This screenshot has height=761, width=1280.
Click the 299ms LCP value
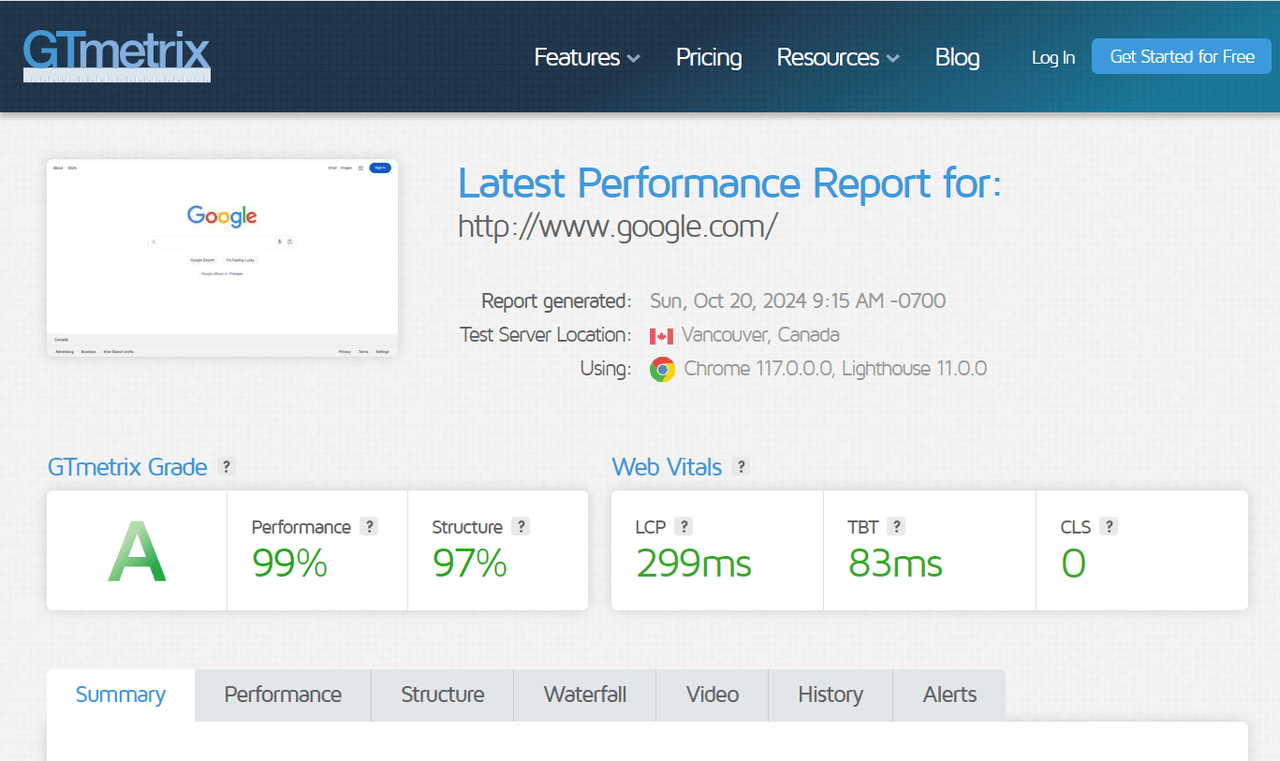pyautogui.click(x=694, y=564)
